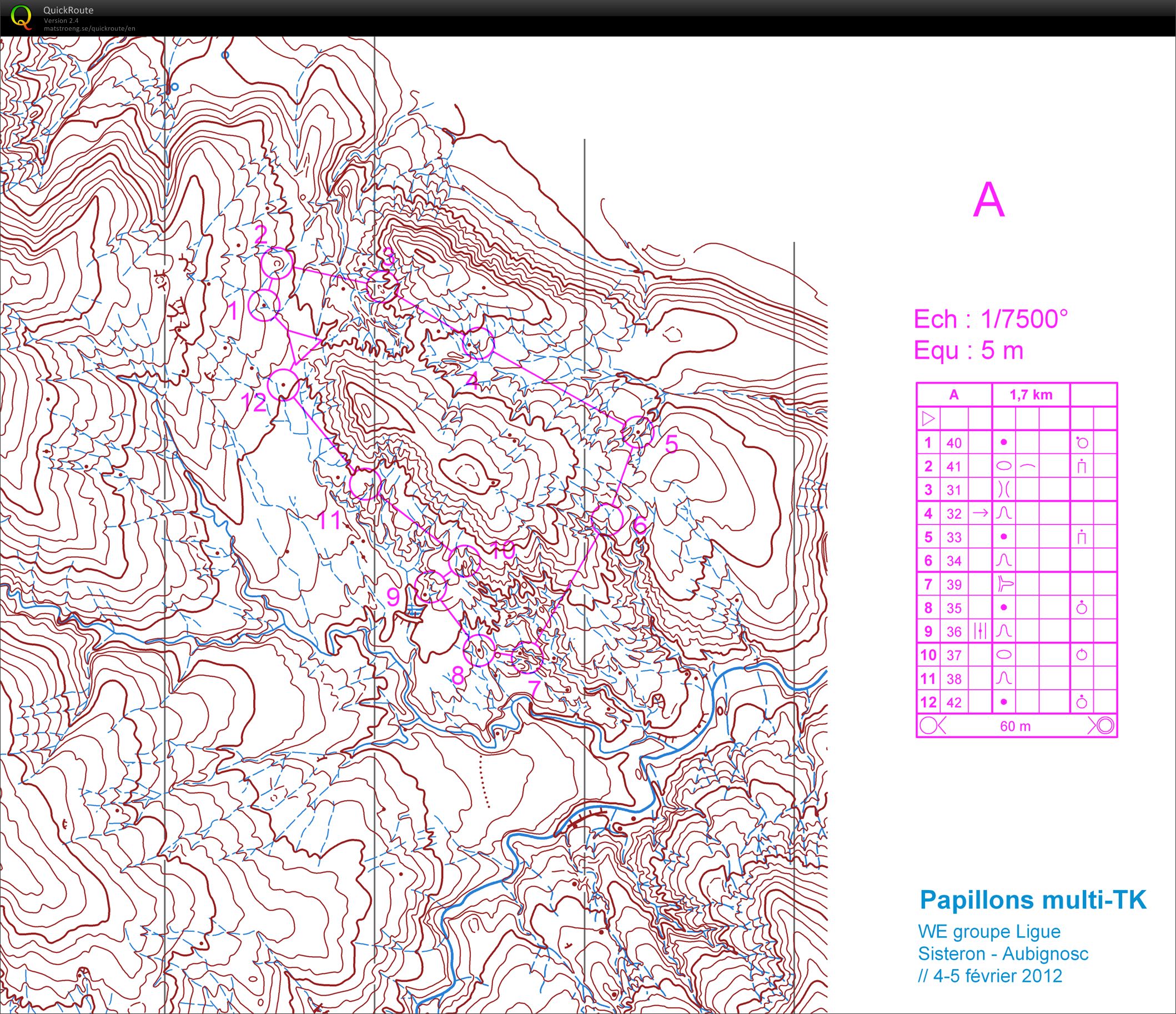Click the contour interval text Equ : 5 m
Screen dimensions: 1176x1014
[x=968, y=350]
